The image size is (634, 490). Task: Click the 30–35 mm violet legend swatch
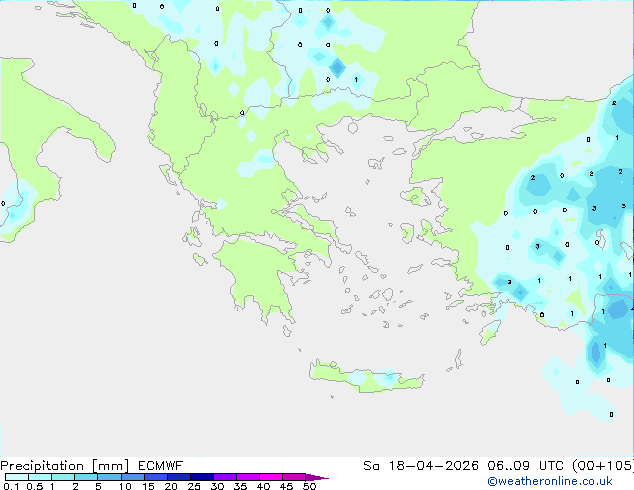pos(225,477)
